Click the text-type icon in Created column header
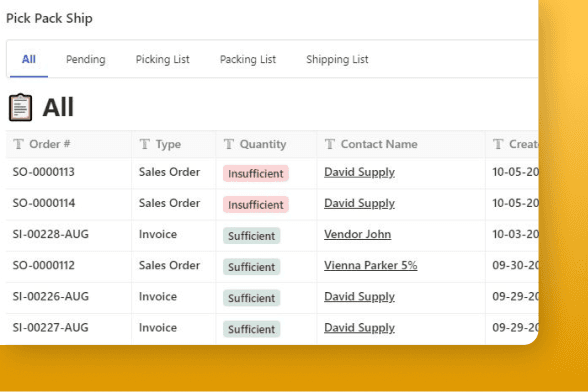 [x=498, y=144]
